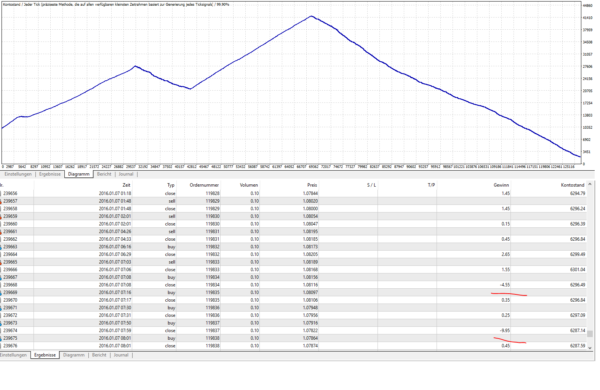600x390 pixels.
Task: Click the results table vertical scrollbar thumb
Action: (590, 334)
